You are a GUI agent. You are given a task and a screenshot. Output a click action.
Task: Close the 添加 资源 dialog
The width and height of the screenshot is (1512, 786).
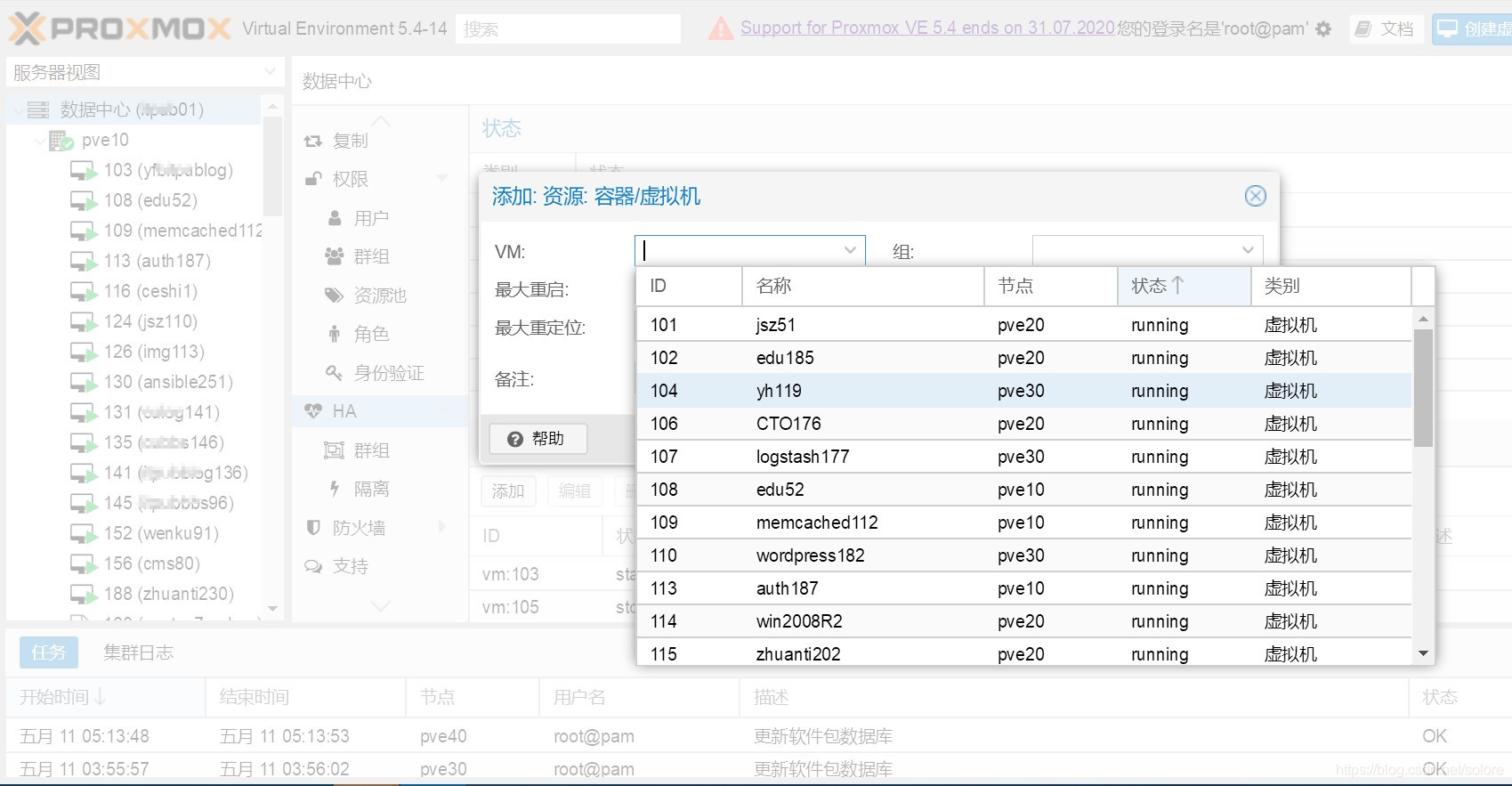[1255, 196]
